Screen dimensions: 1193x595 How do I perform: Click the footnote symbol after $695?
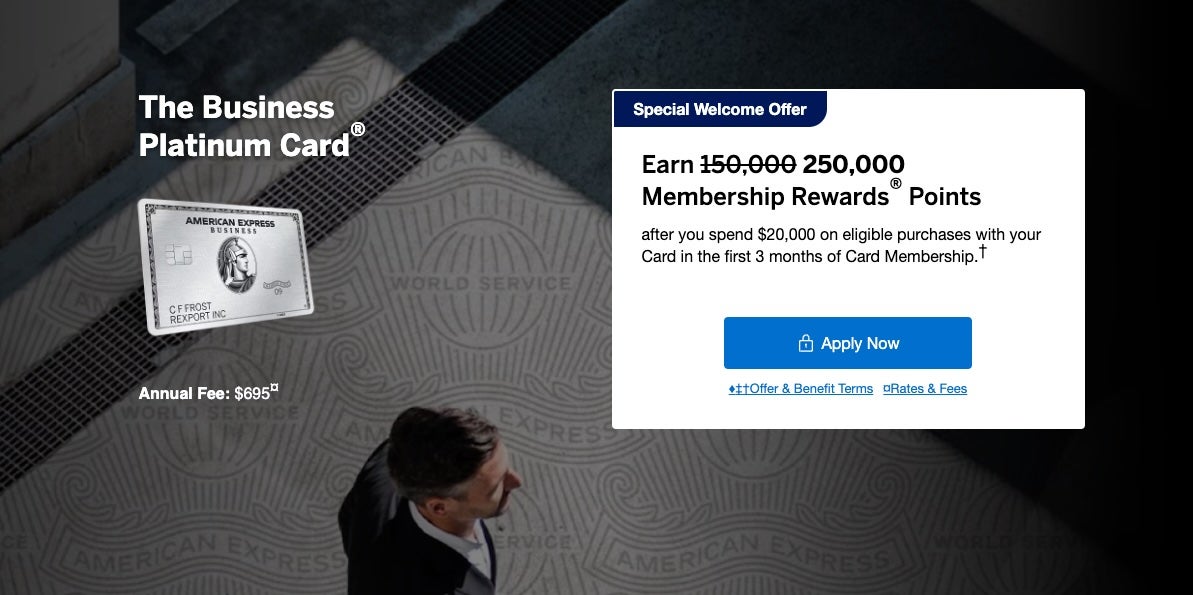[x=275, y=388]
